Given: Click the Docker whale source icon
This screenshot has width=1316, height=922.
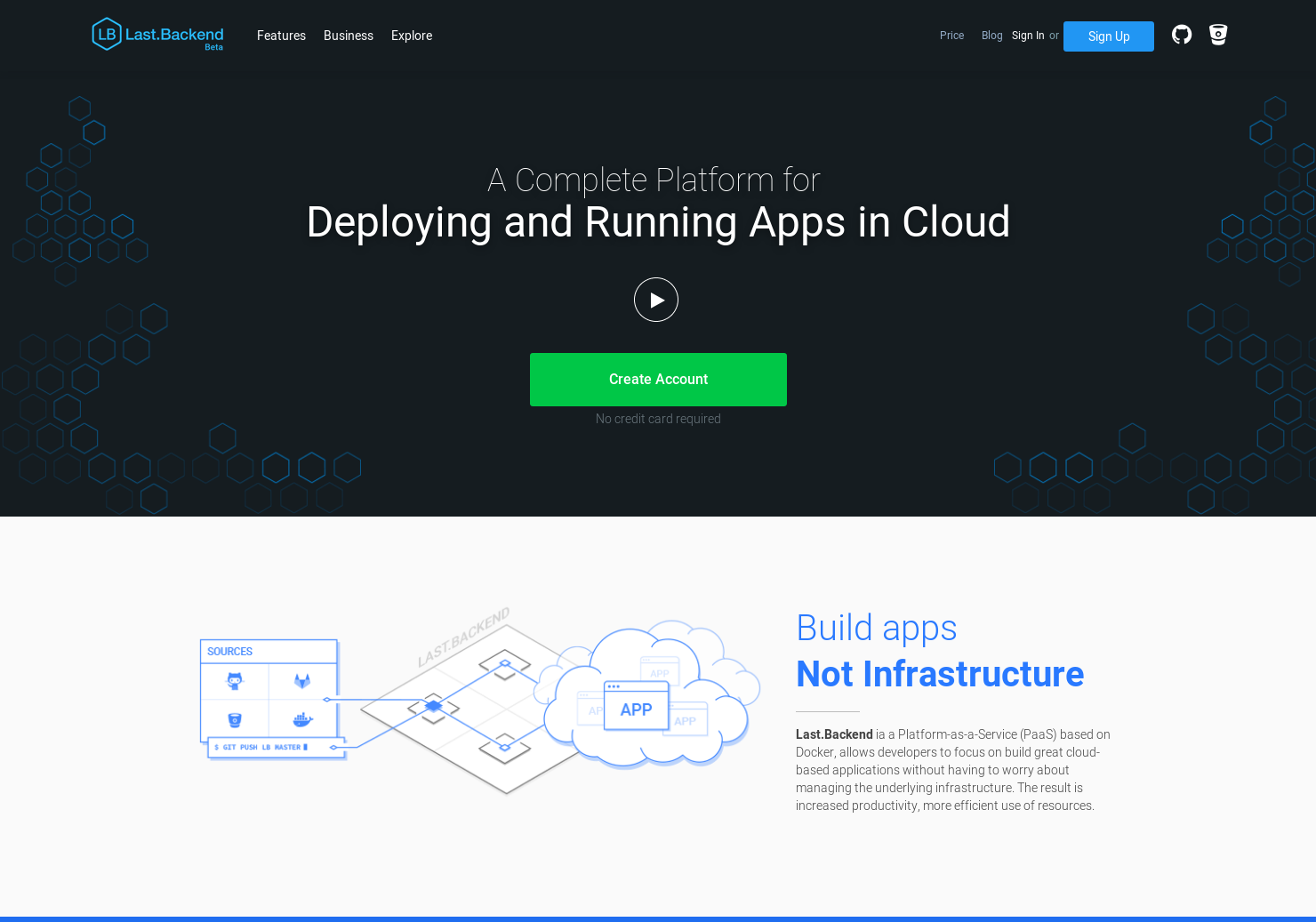Looking at the screenshot, I should 303,719.
